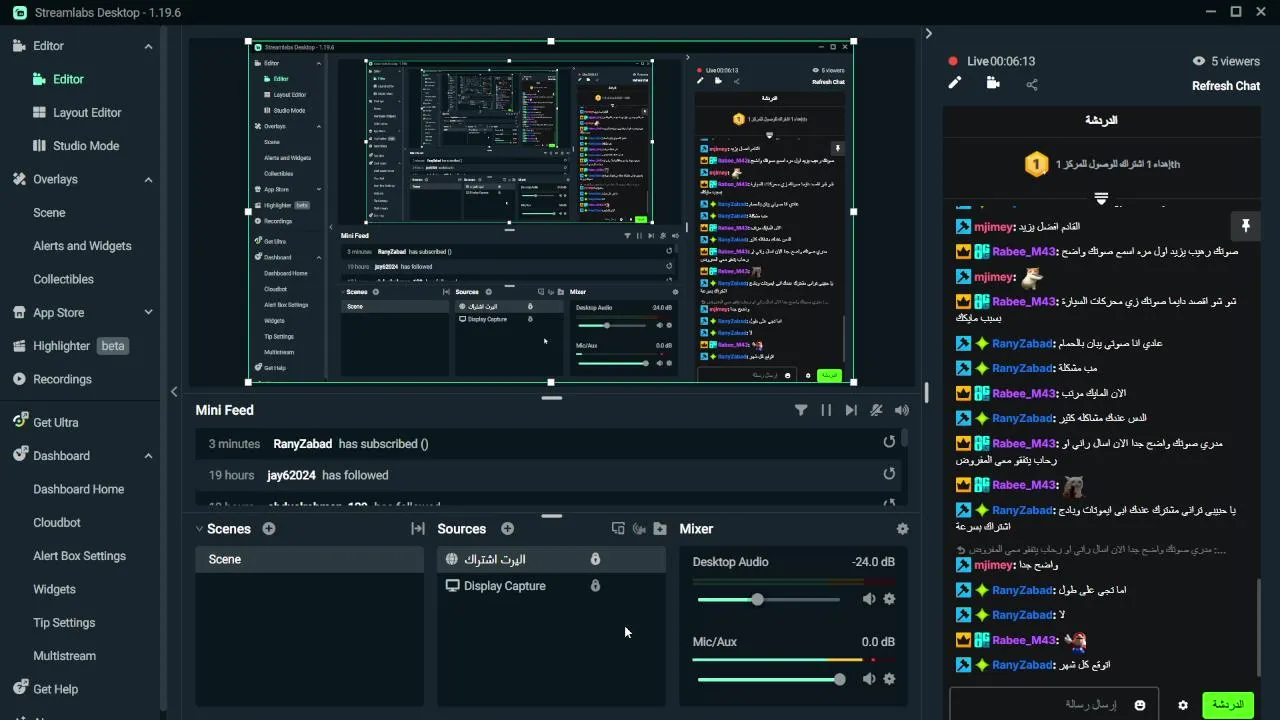
Task: Open Desktop Audio settings gear
Action: click(x=889, y=599)
